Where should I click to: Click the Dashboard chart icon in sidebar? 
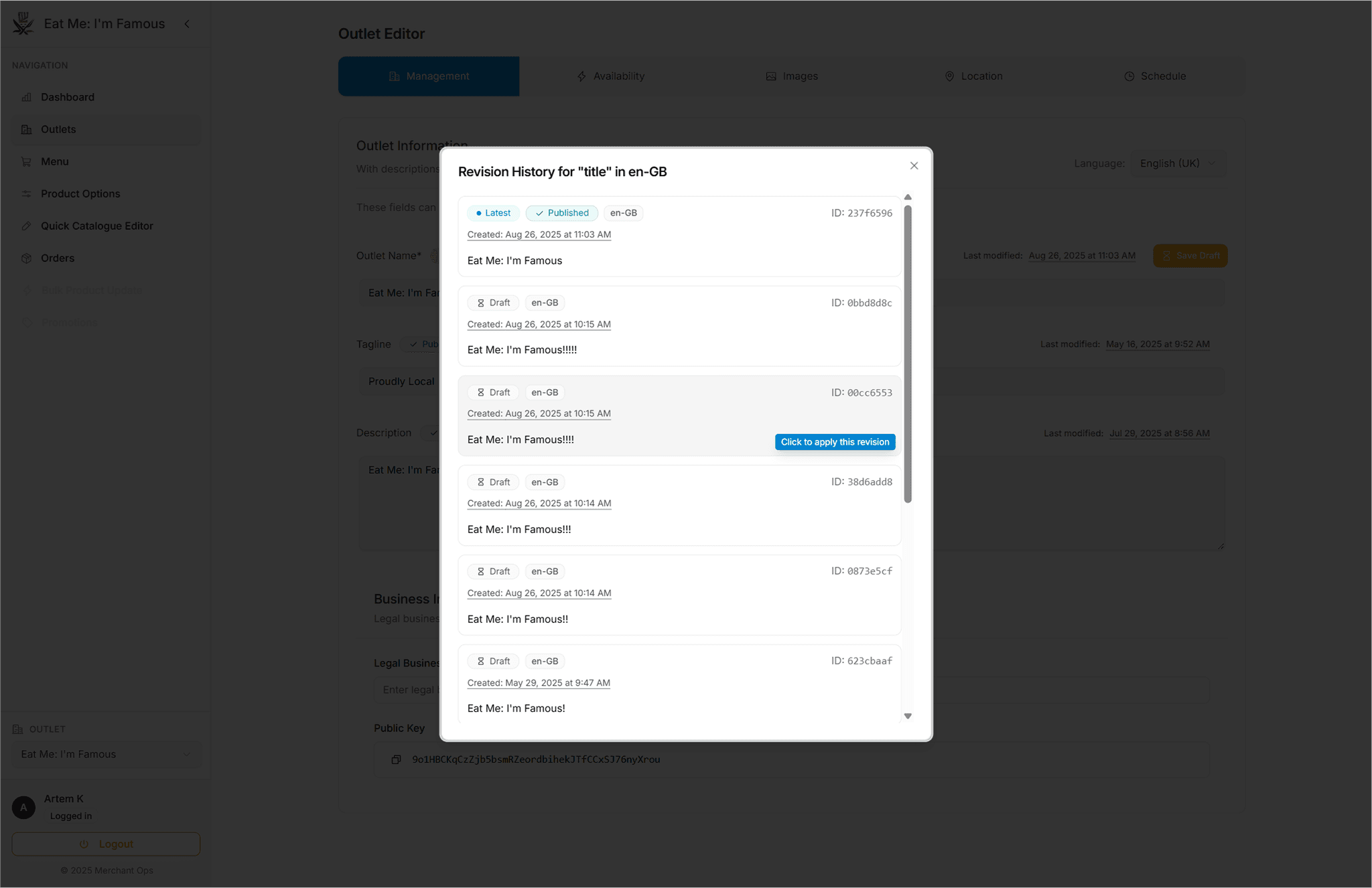click(x=27, y=97)
